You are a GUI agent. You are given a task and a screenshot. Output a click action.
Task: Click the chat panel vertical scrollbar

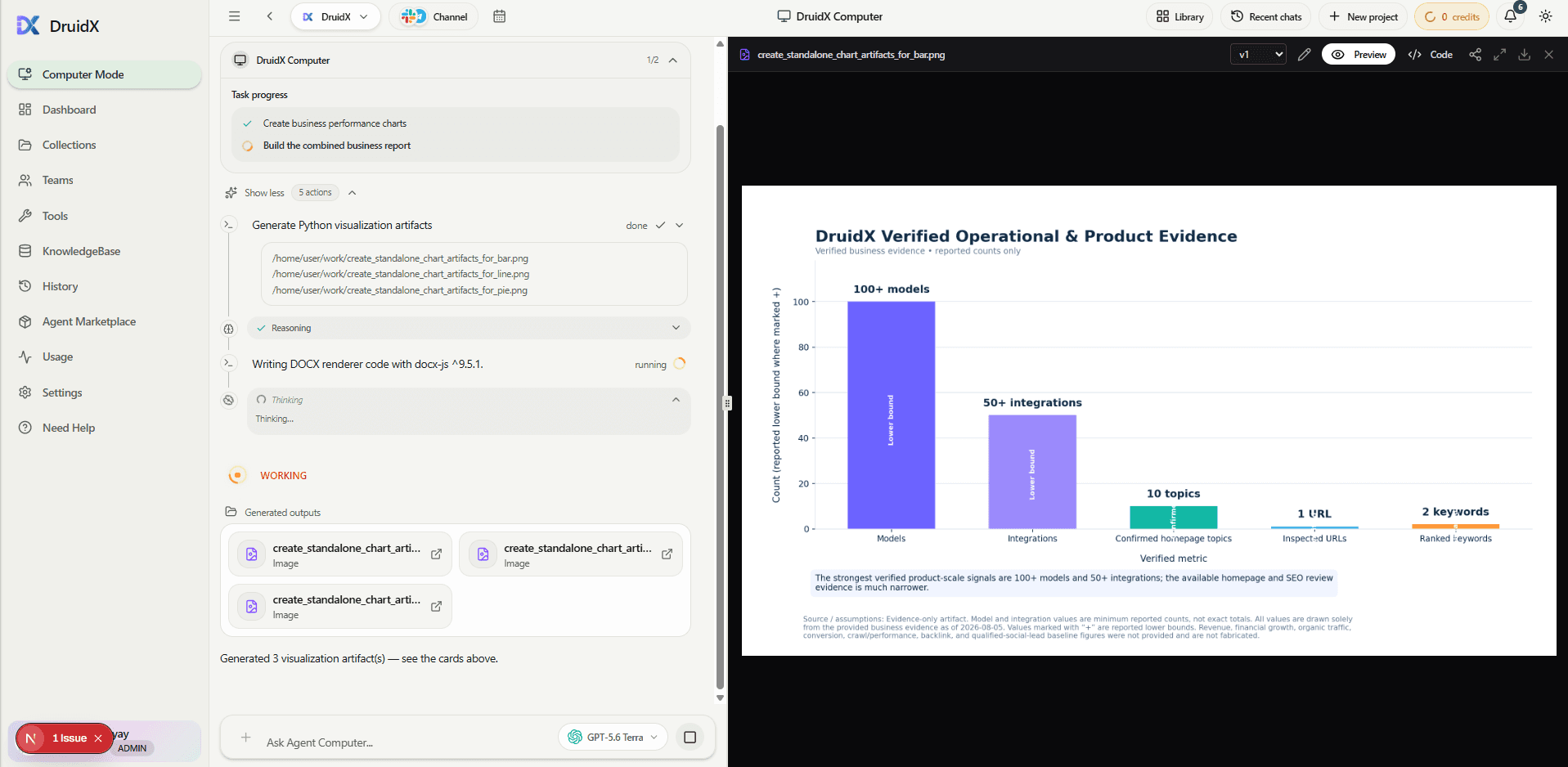[x=720, y=407]
